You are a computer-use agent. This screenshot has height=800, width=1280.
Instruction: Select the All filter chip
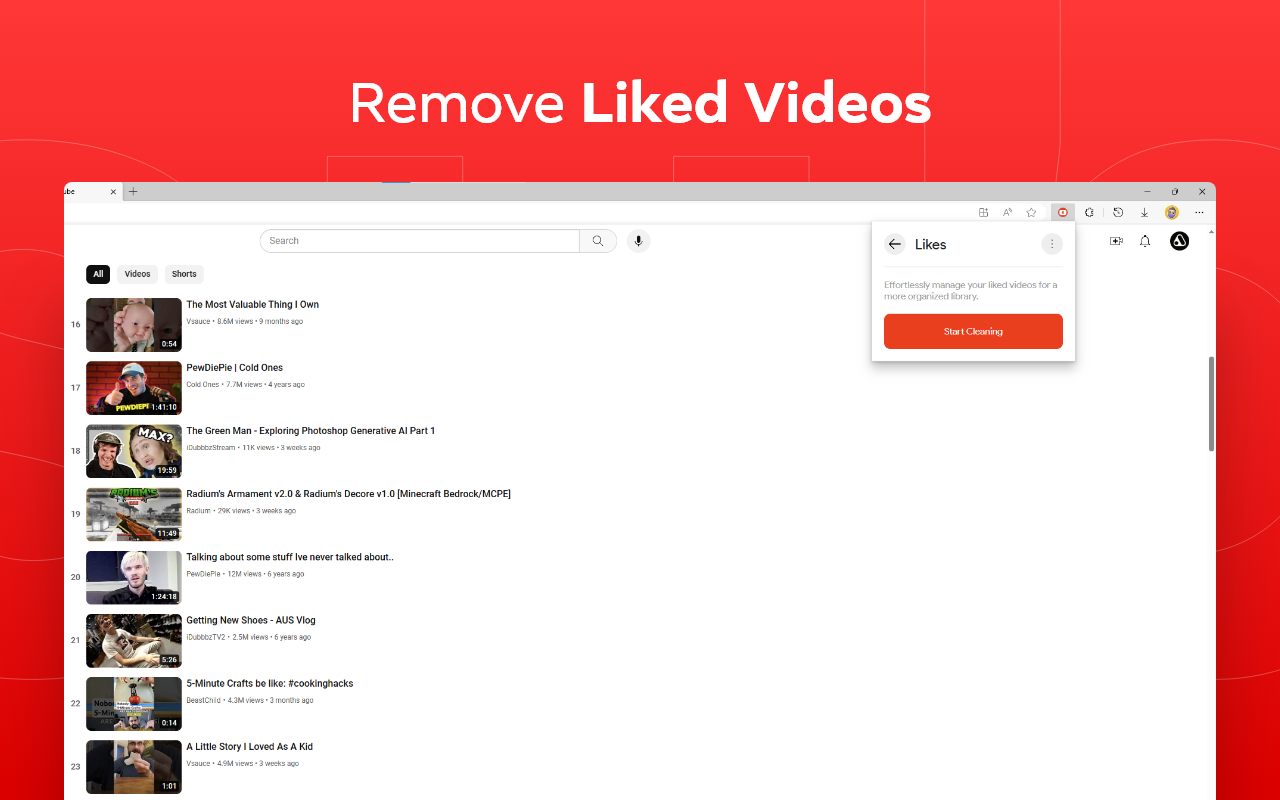point(98,274)
